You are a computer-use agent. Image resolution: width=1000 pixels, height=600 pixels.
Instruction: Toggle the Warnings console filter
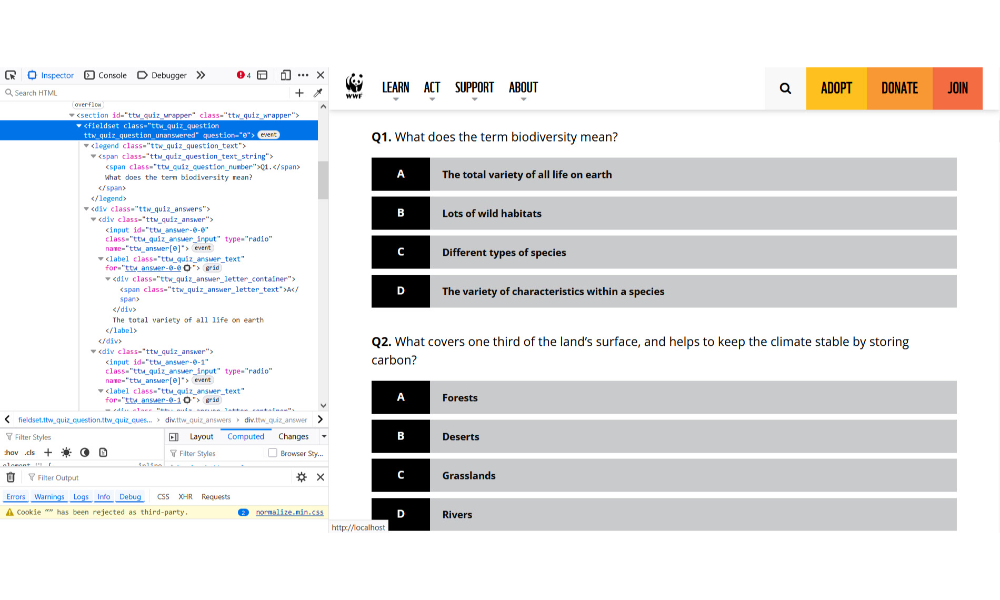[x=49, y=497]
